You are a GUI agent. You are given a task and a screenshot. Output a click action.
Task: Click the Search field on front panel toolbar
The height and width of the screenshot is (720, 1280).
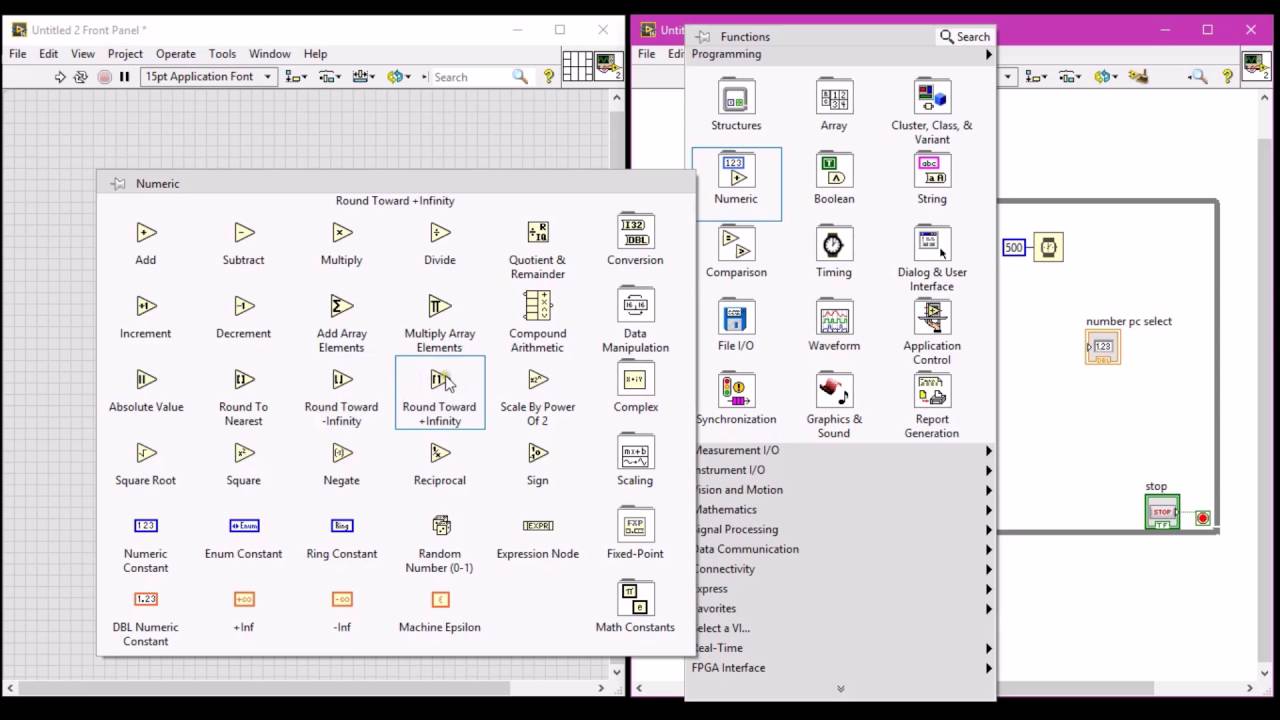click(x=472, y=77)
